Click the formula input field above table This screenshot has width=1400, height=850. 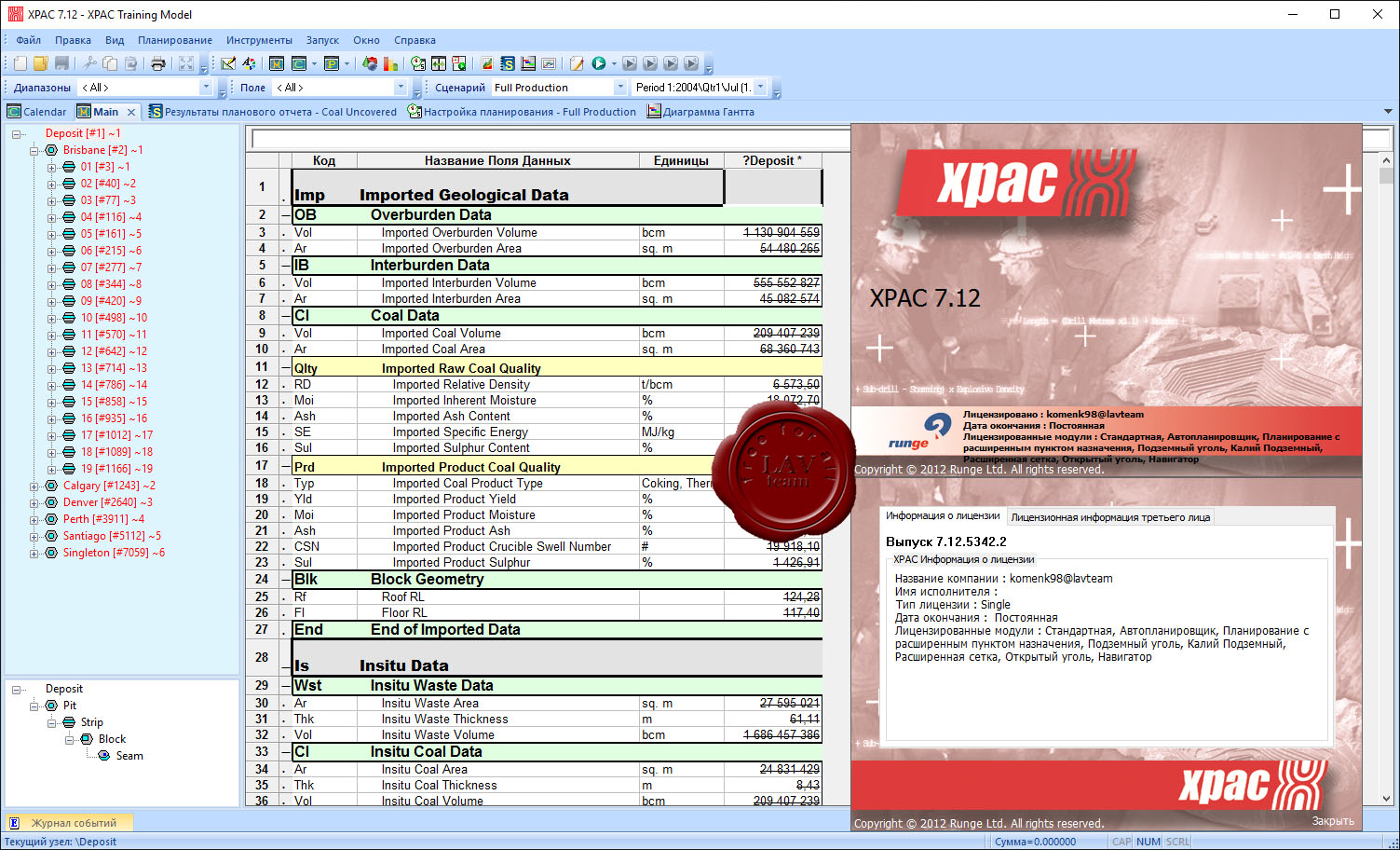pyautogui.click(x=551, y=139)
